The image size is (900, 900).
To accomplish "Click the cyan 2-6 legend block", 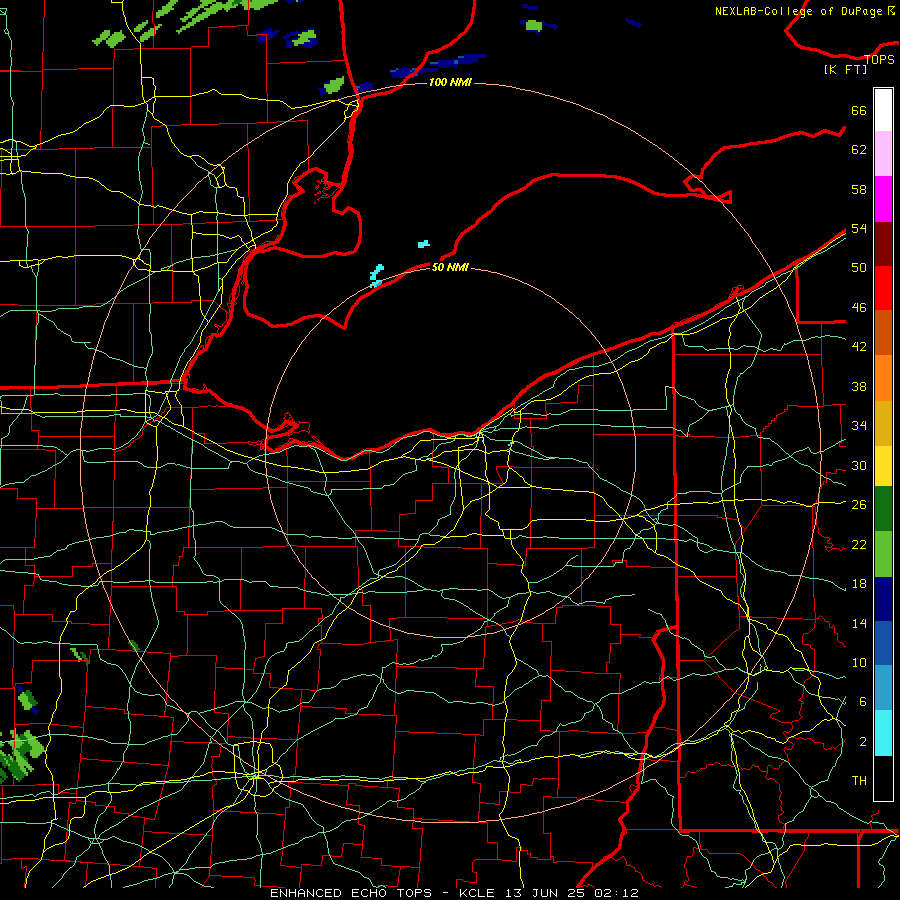I will tap(883, 733).
